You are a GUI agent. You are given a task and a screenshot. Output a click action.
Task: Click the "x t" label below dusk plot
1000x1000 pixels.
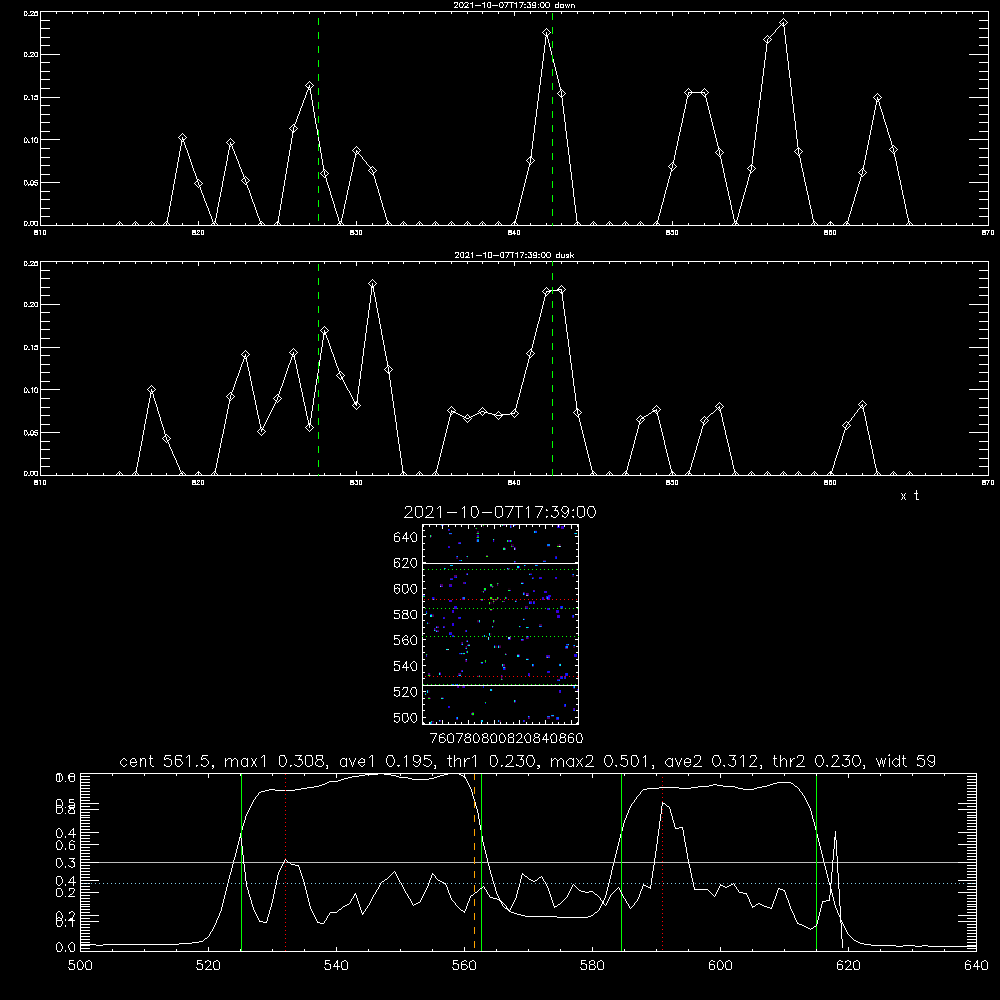pyautogui.click(x=909, y=496)
